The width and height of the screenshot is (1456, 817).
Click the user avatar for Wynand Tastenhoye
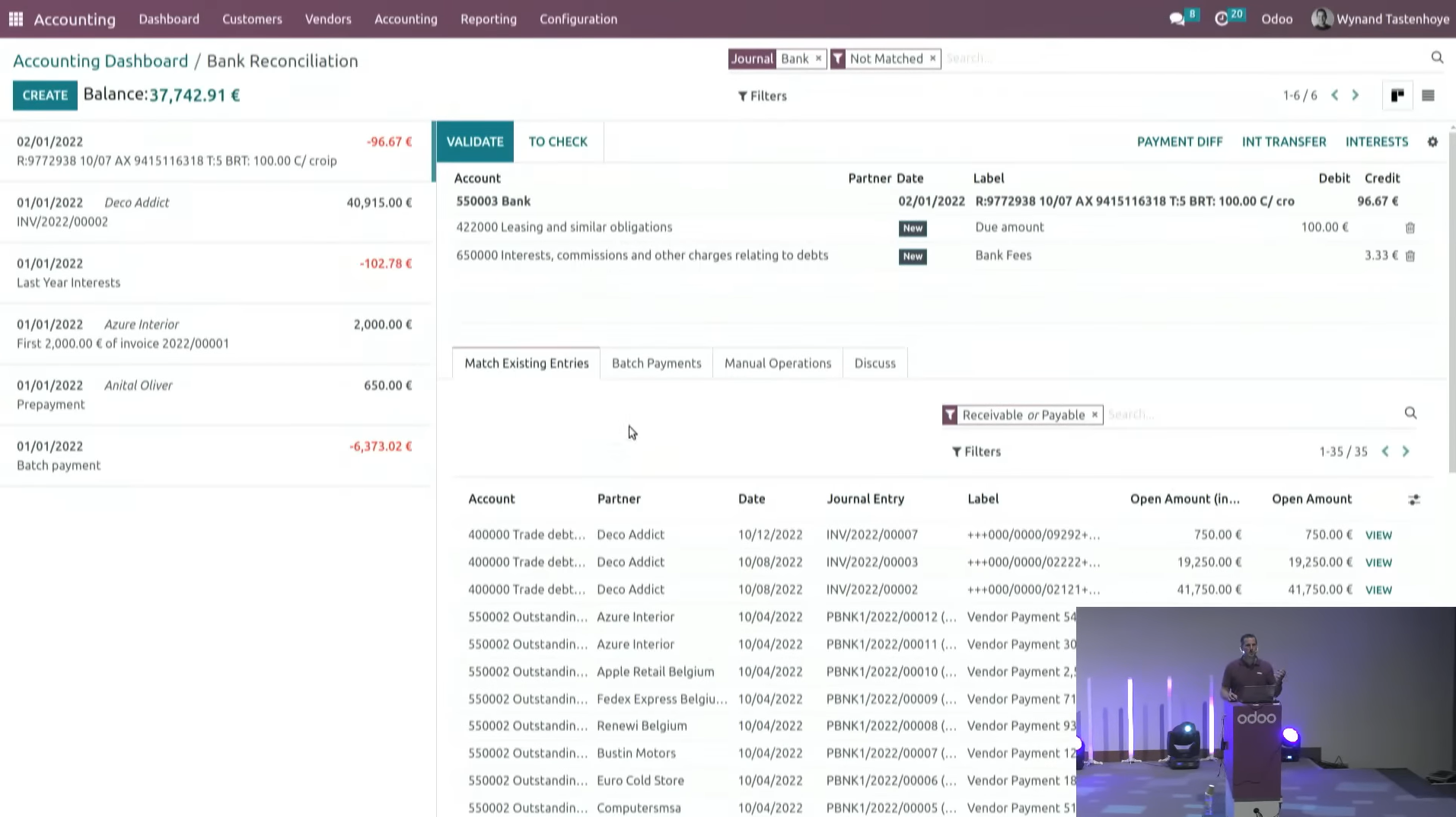tap(1322, 19)
